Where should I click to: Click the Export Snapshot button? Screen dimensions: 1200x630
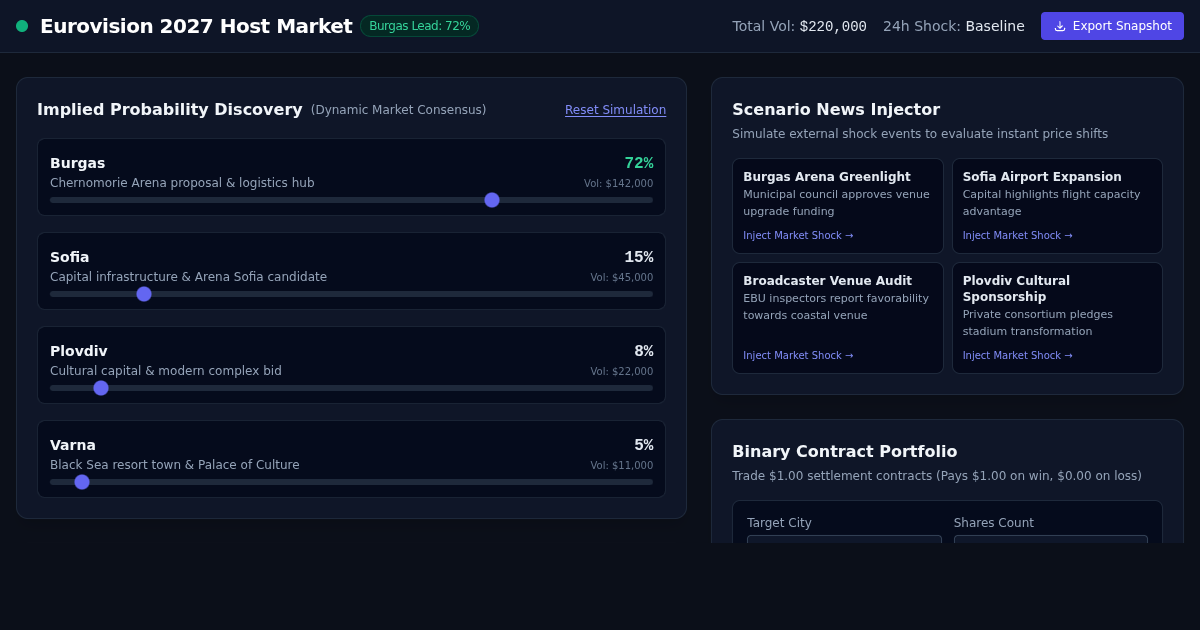pos(1112,26)
